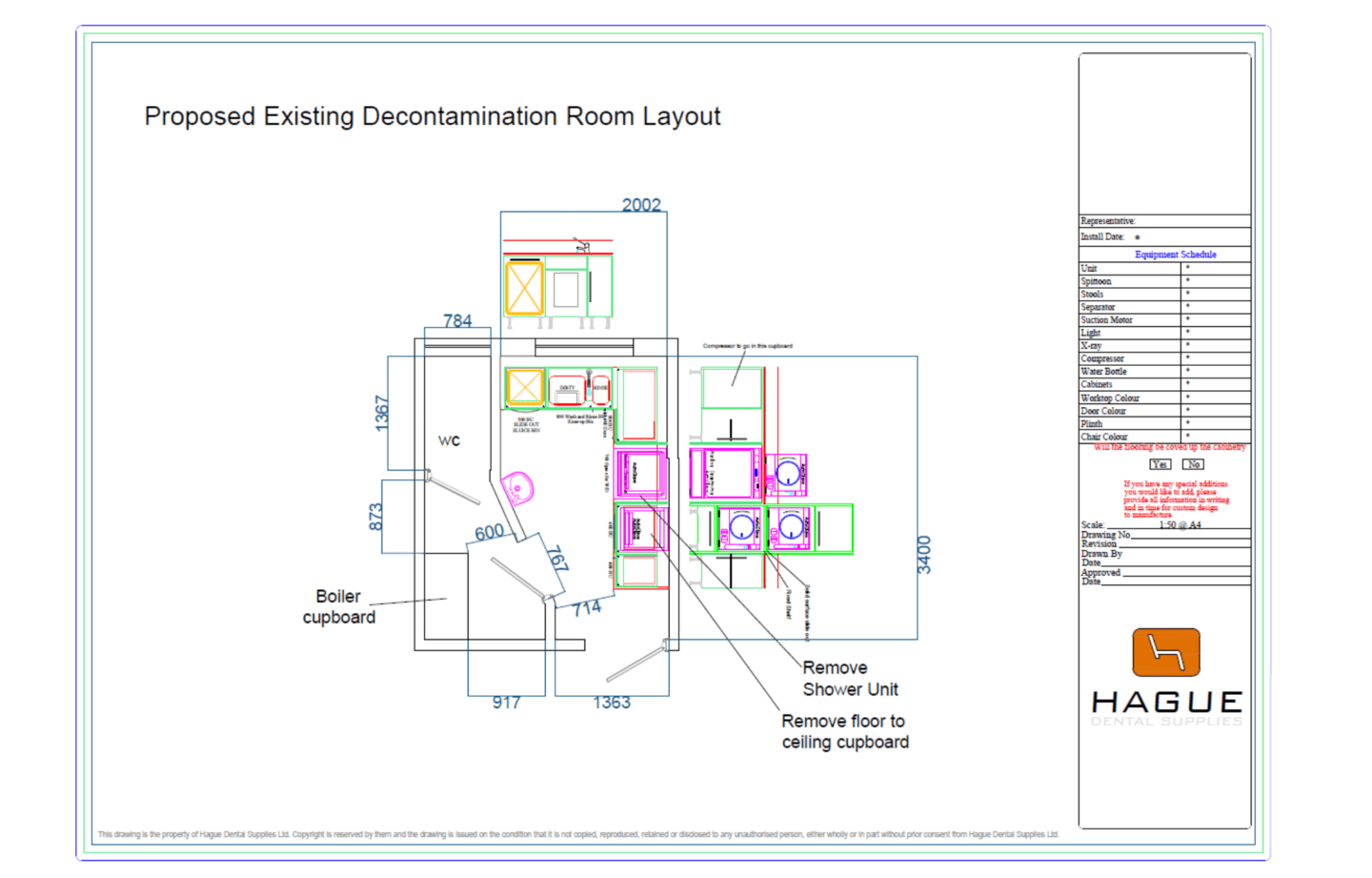The image size is (1372, 878).
Task: Select the 'Compressor' schedule row
Action: pyautogui.click(x=1165, y=358)
